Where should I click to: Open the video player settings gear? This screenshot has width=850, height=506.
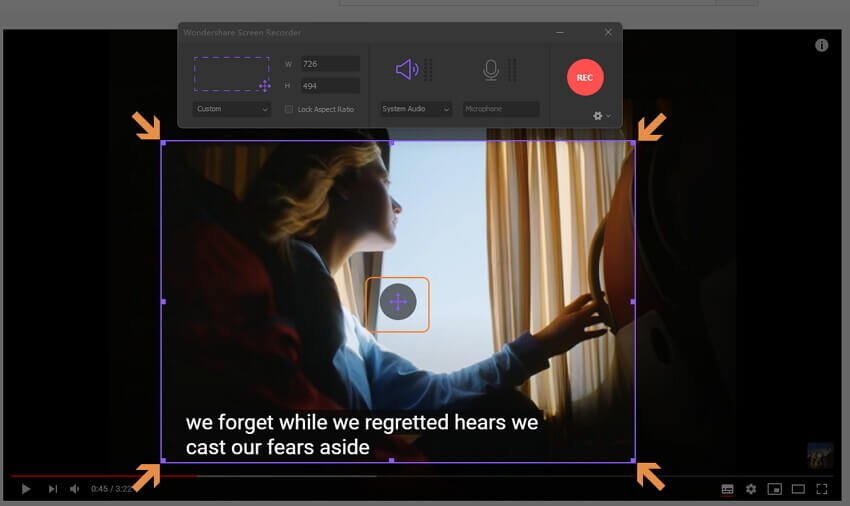coord(751,489)
